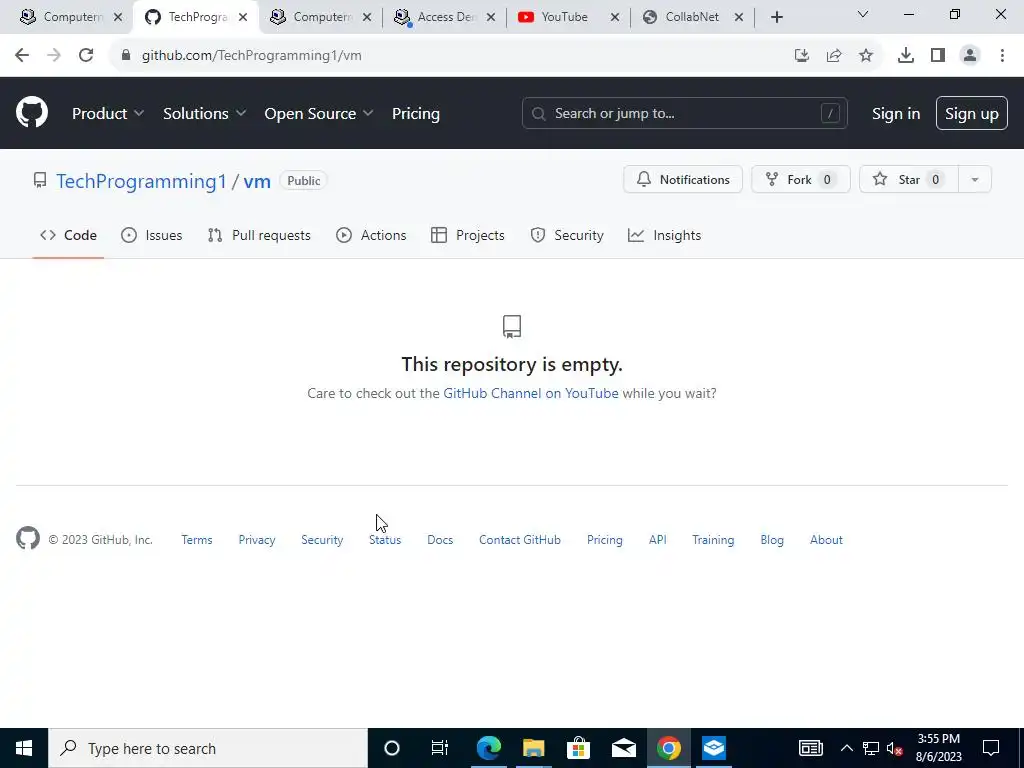Image resolution: width=1024 pixels, height=768 pixels.
Task: Open the footer Pricing link
Action: [605, 540]
